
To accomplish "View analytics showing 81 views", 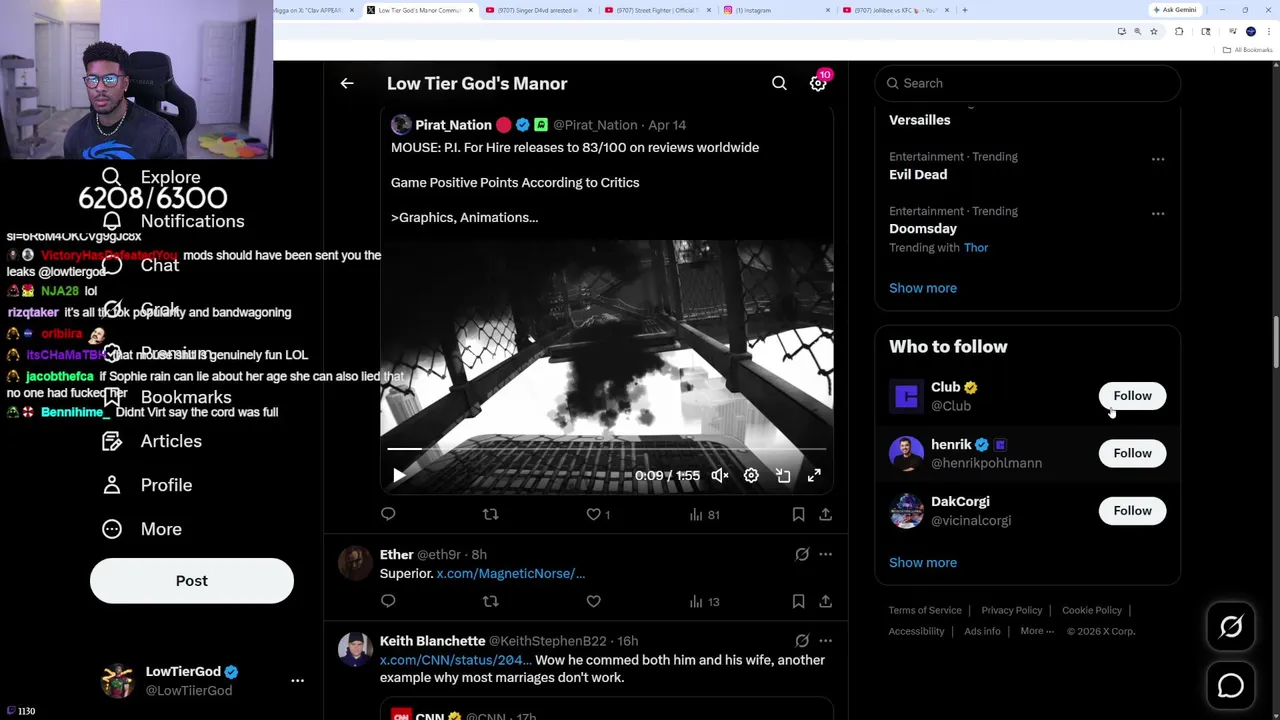I will (x=704, y=514).
